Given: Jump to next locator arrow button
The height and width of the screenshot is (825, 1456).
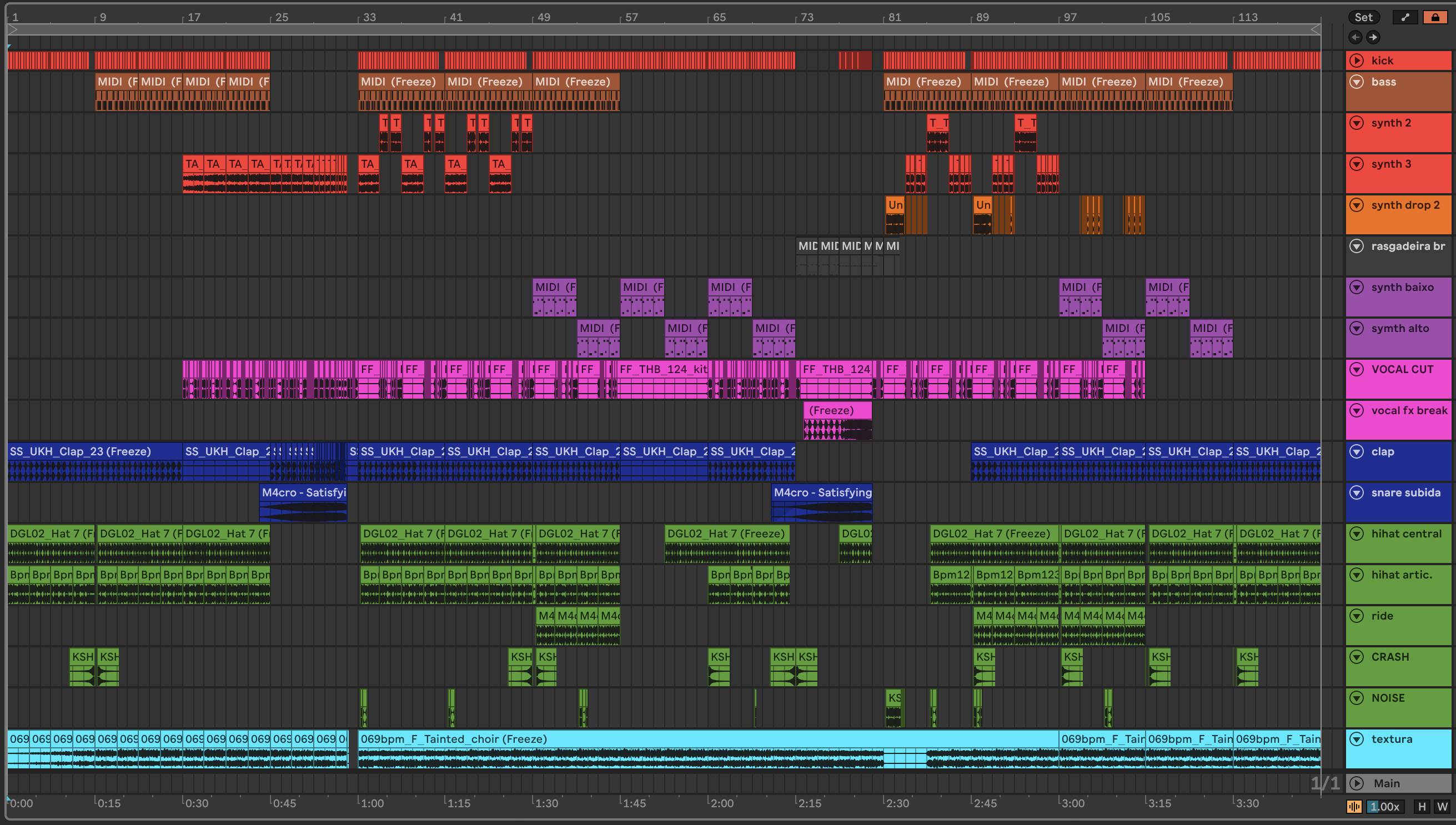Looking at the screenshot, I should click(1373, 37).
